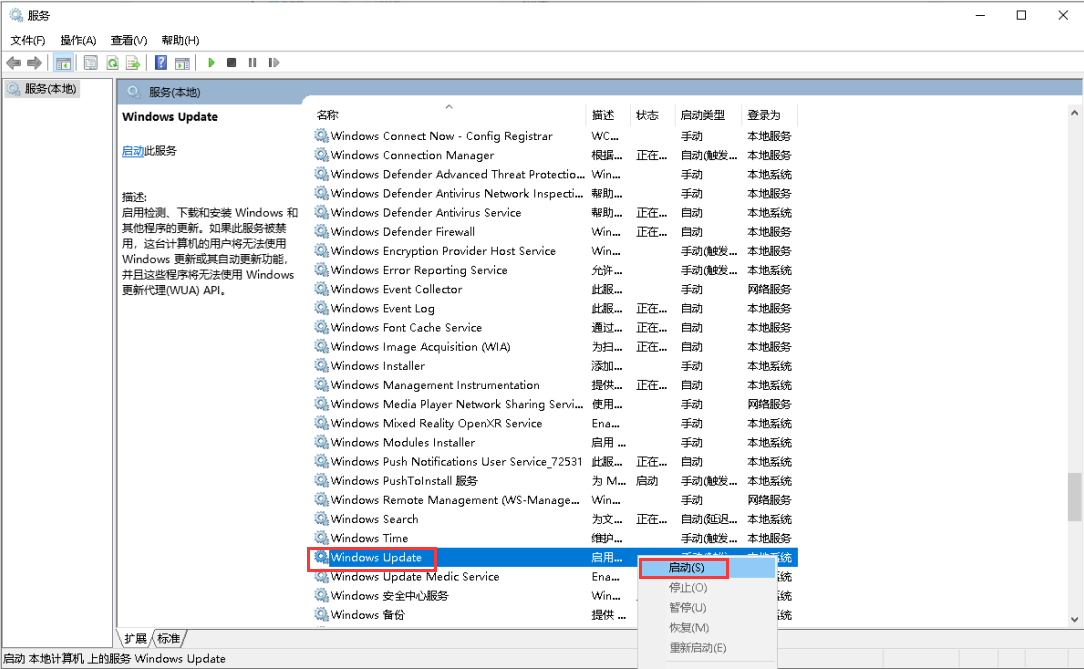Open the 查看(V) menu
The height and width of the screenshot is (669, 1084).
tap(129, 40)
